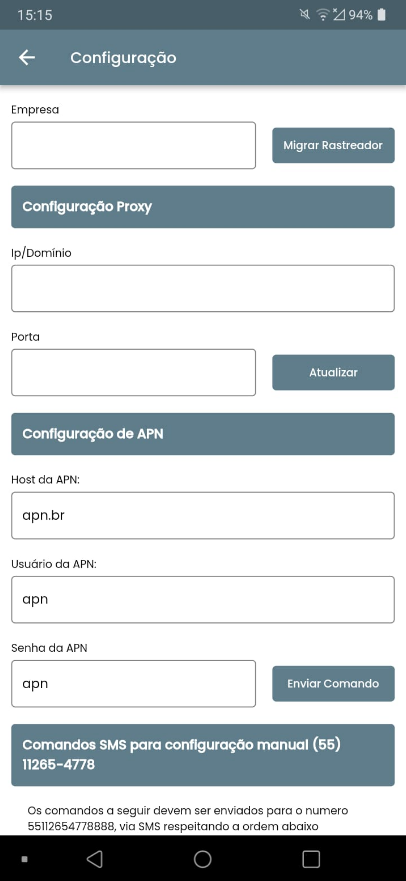Image resolution: width=406 pixels, height=881 pixels.
Task: Tap the Android home circle button
Action: pyautogui.click(x=202, y=859)
